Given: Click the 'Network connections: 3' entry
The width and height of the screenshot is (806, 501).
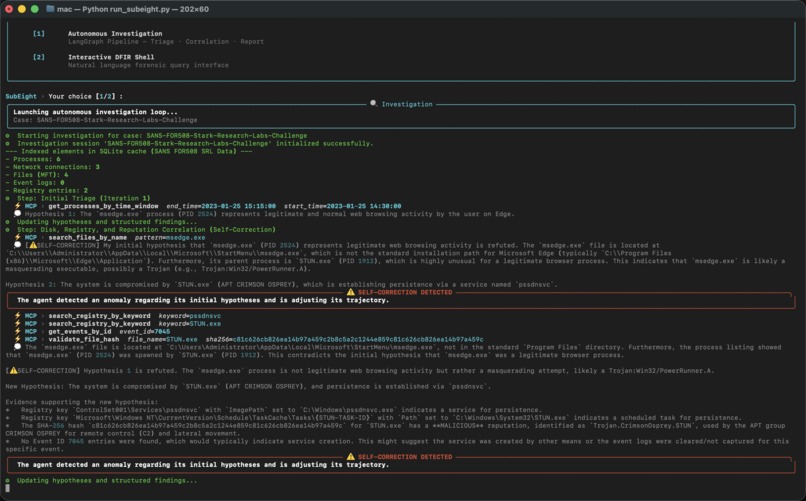Looking at the screenshot, I should pyautogui.click(x=52, y=167).
